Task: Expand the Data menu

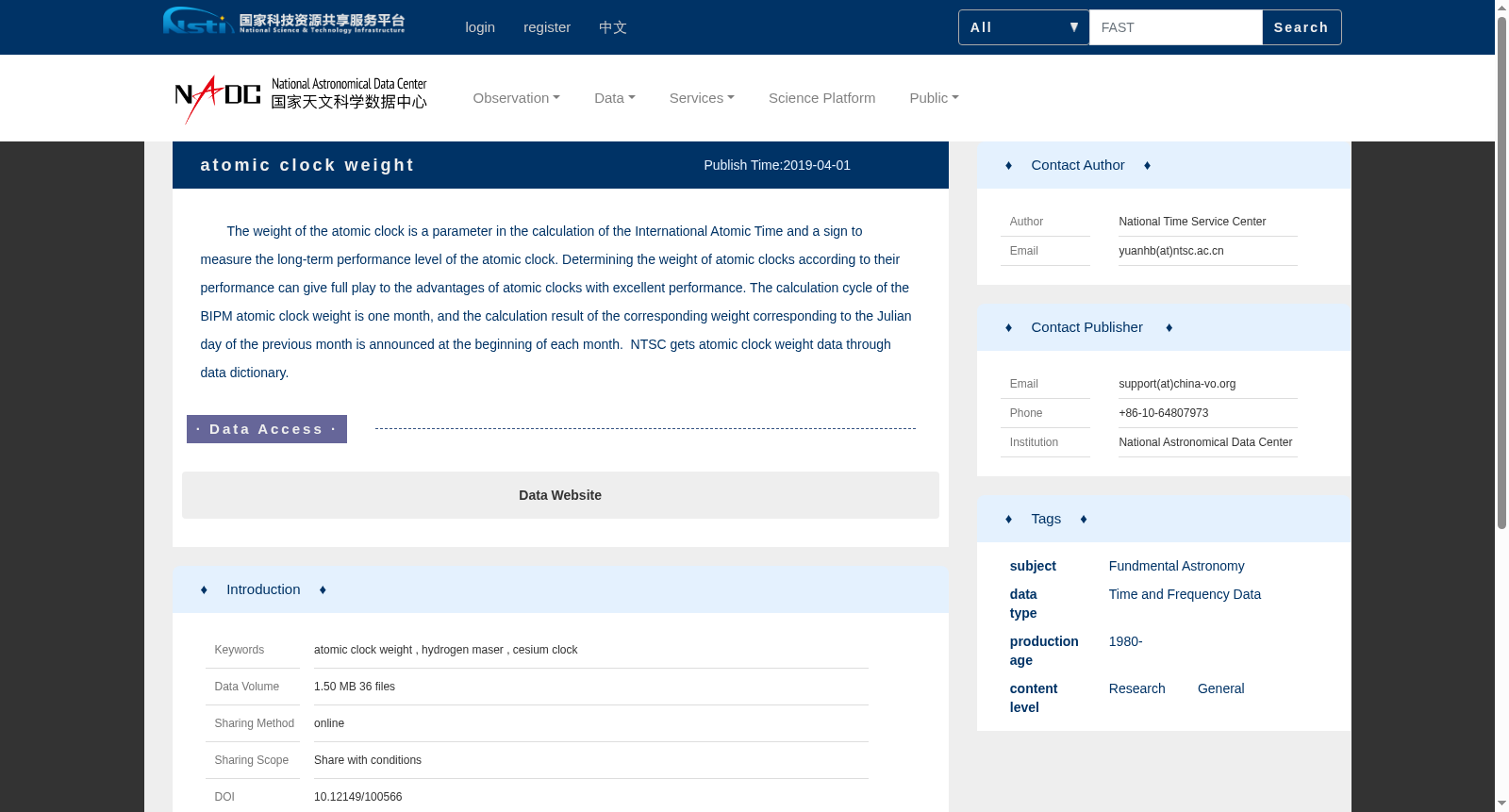Action: pos(615,98)
